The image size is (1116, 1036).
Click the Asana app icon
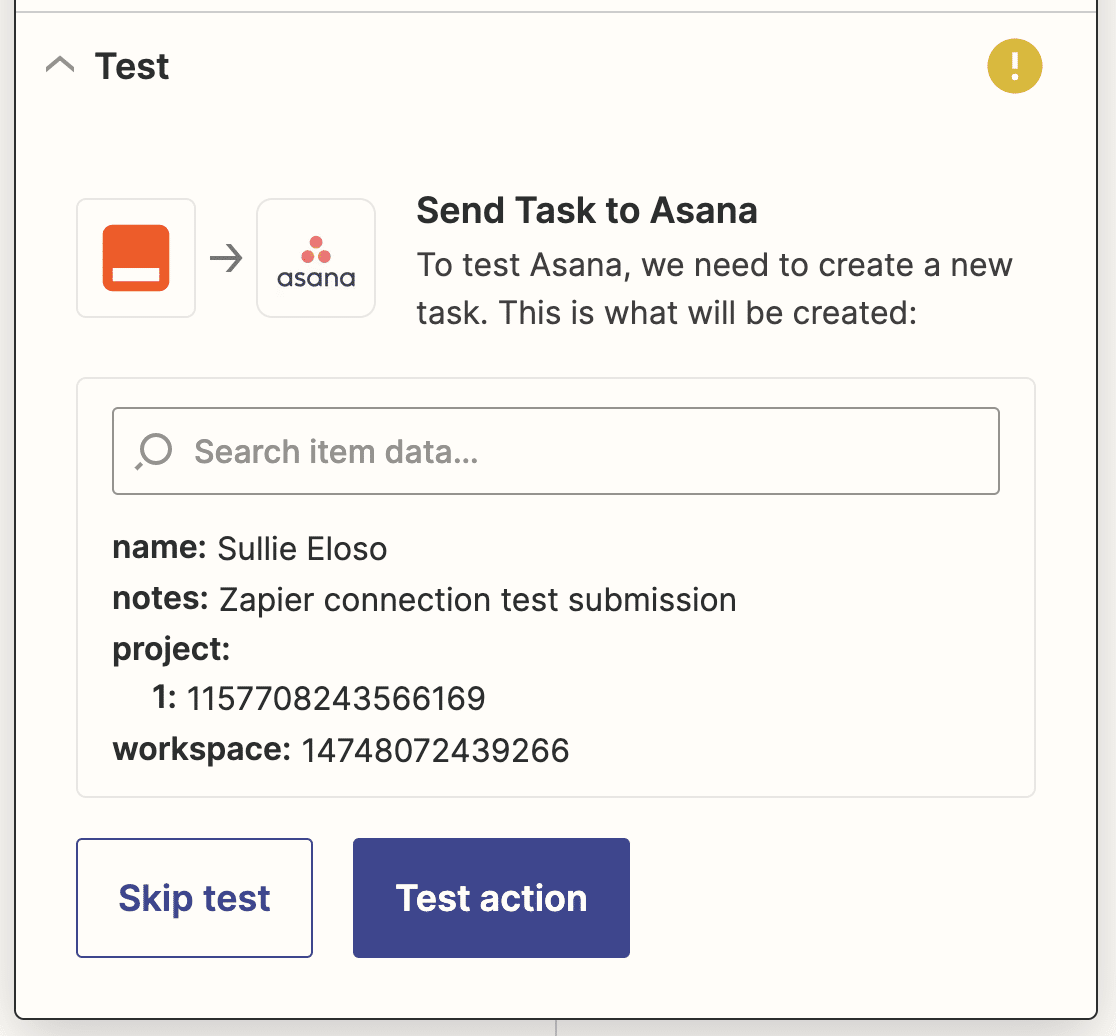[x=316, y=258]
